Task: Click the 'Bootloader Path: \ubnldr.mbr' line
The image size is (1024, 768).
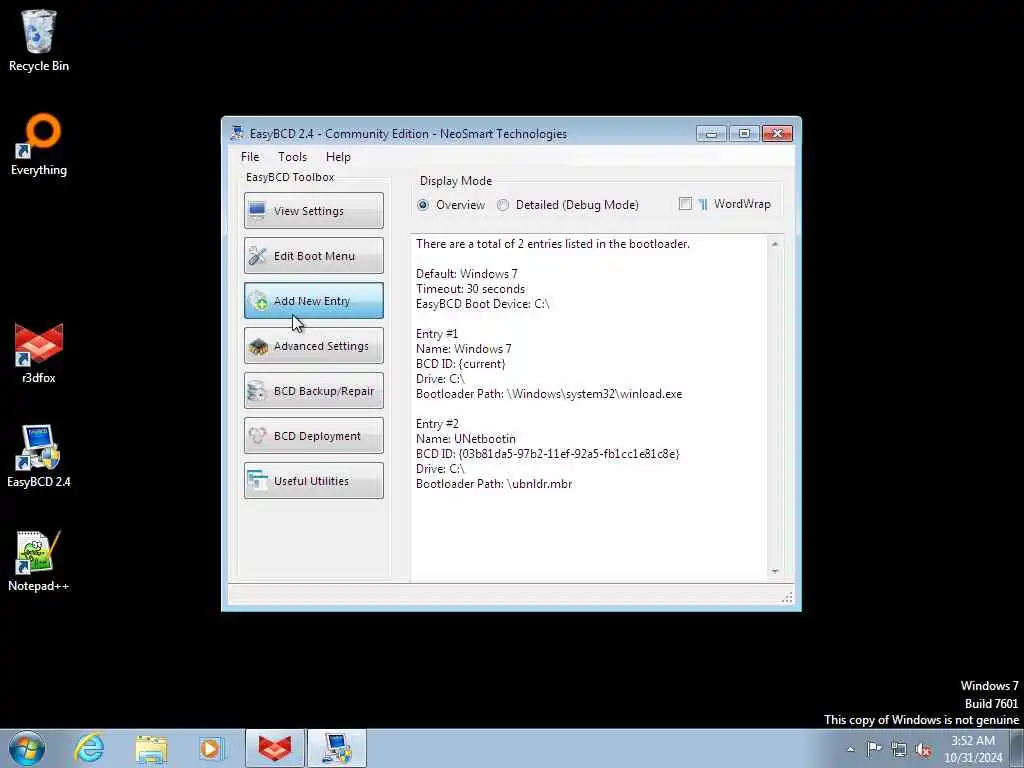Action: (x=494, y=484)
